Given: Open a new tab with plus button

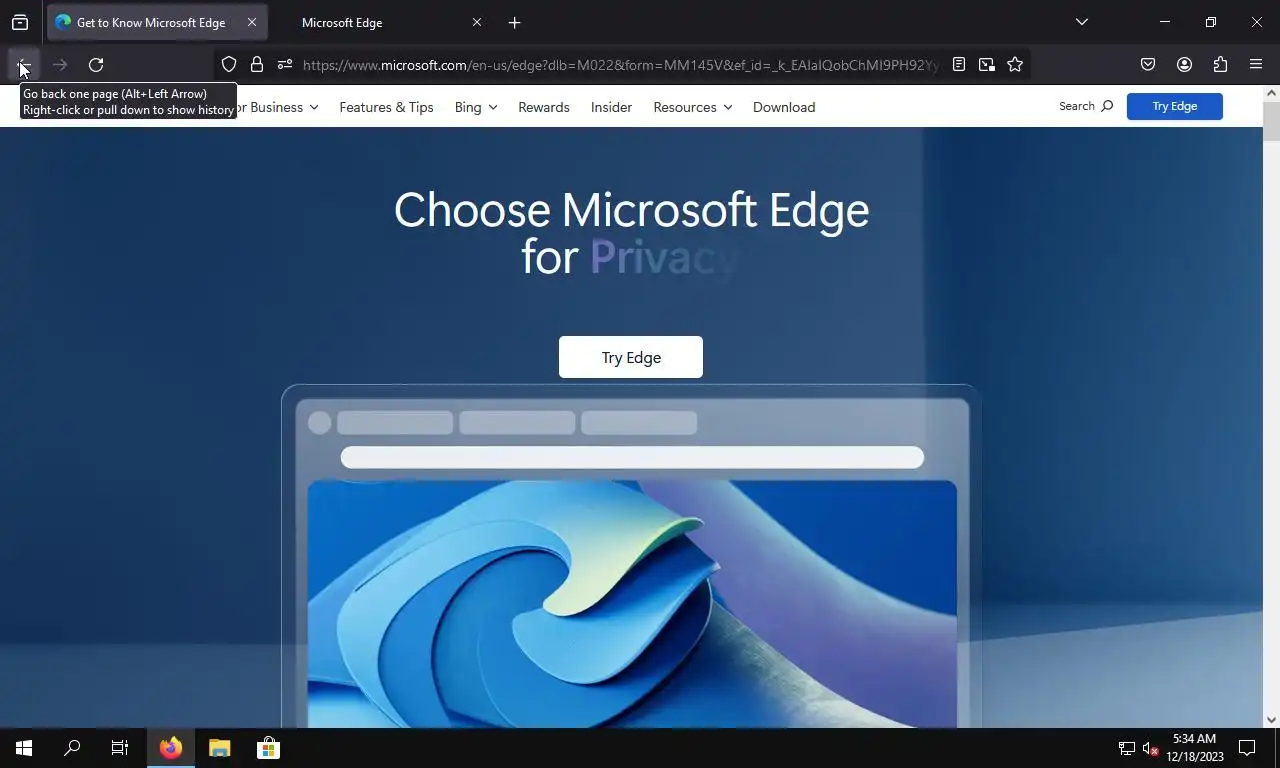Looking at the screenshot, I should [514, 22].
